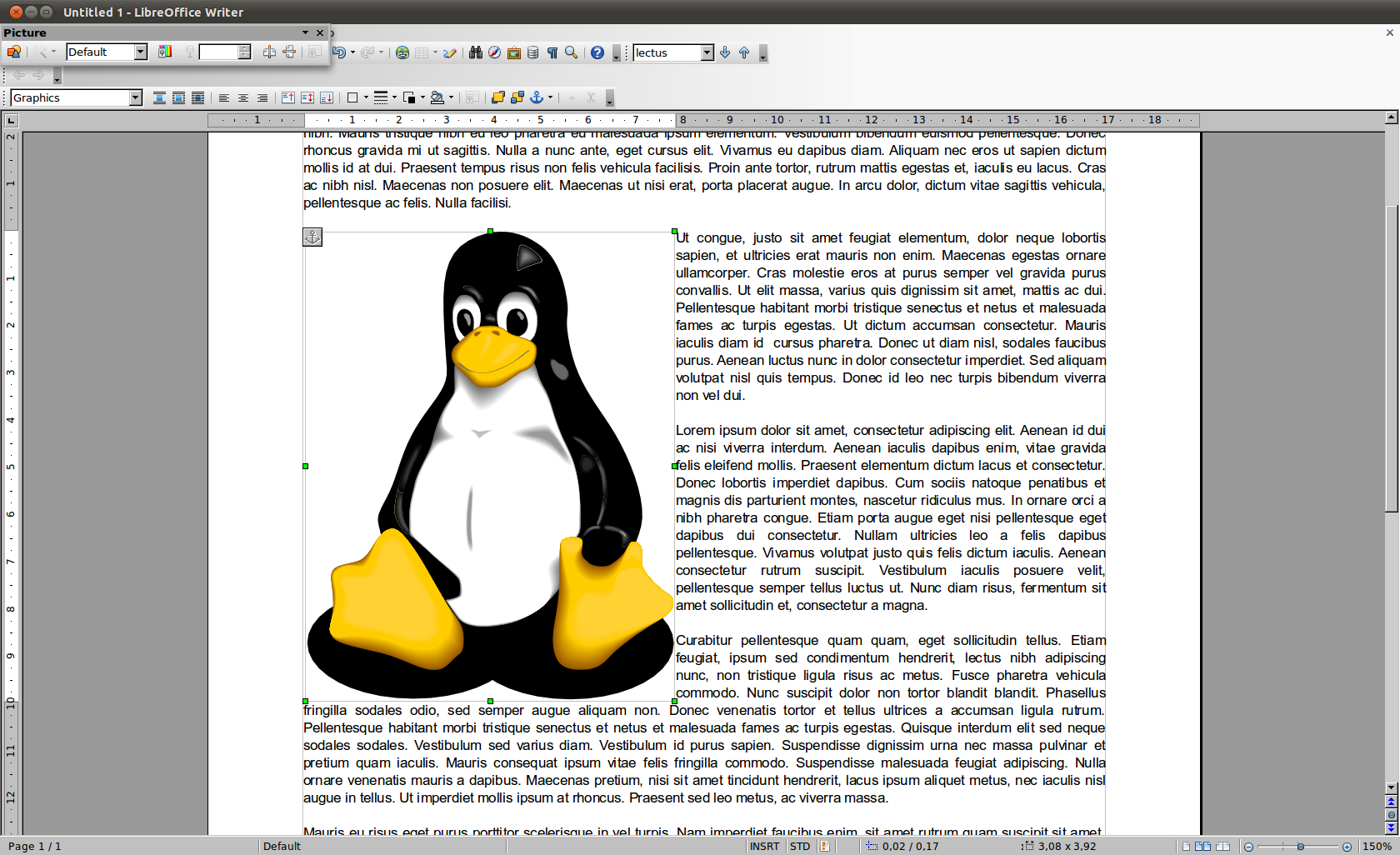Open Graphics mode Default dropdown
Image resolution: width=1400 pixels, height=855 pixels.
coord(141,52)
